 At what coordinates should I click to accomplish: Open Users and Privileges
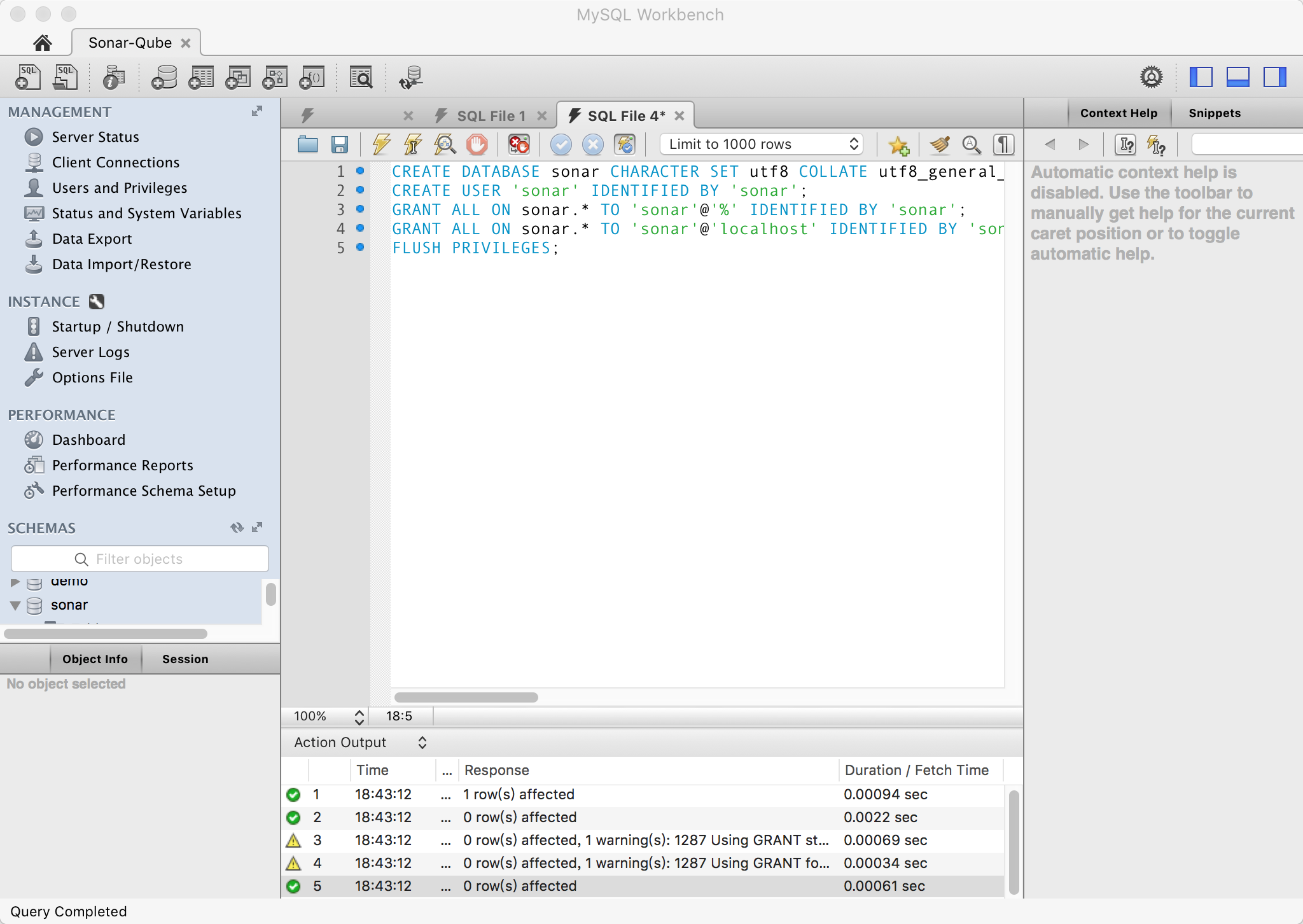[x=120, y=188]
